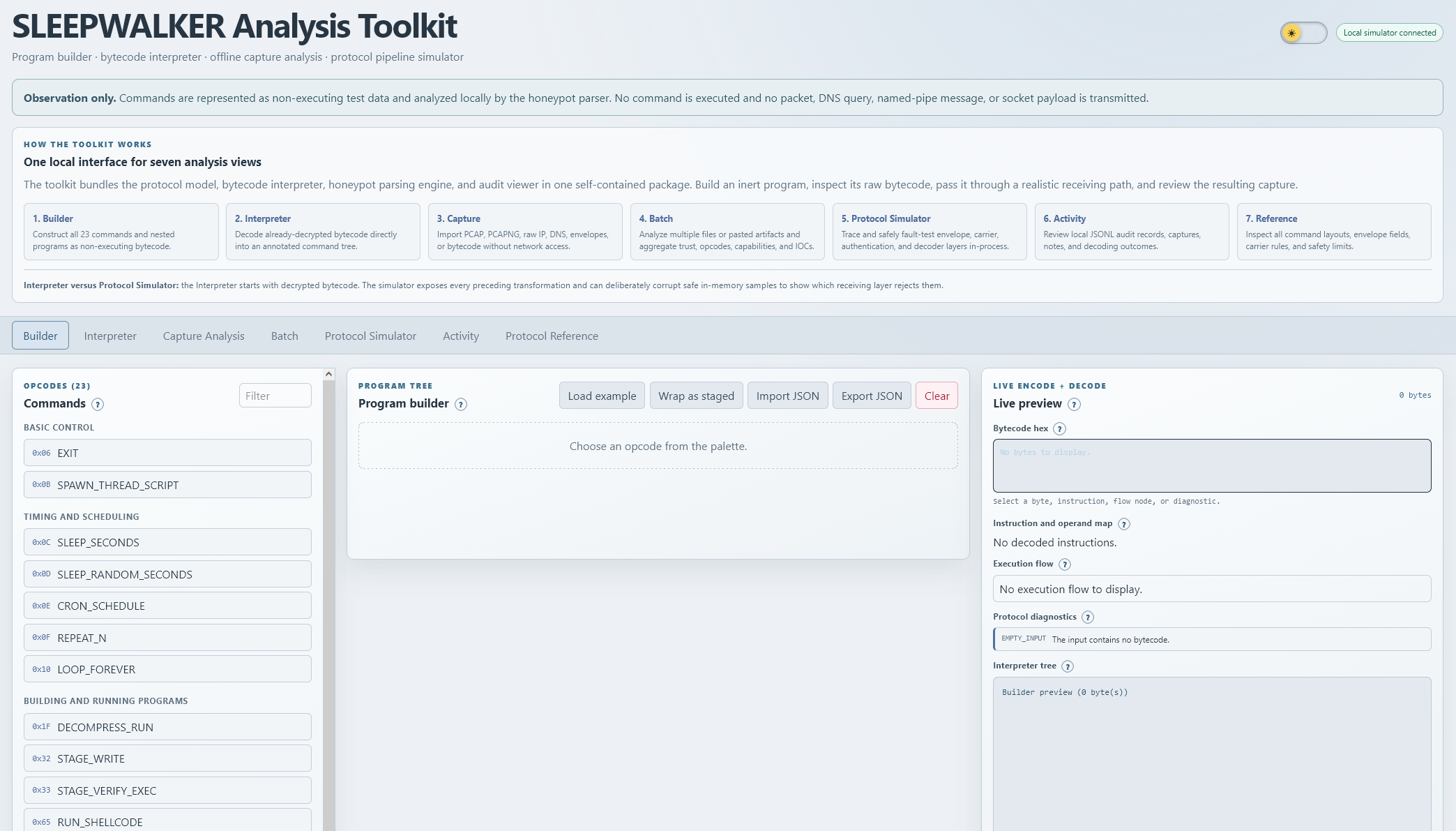Image resolution: width=1456 pixels, height=831 pixels.
Task: Add the SLEEP_SECONDS opcode
Action: click(x=167, y=542)
